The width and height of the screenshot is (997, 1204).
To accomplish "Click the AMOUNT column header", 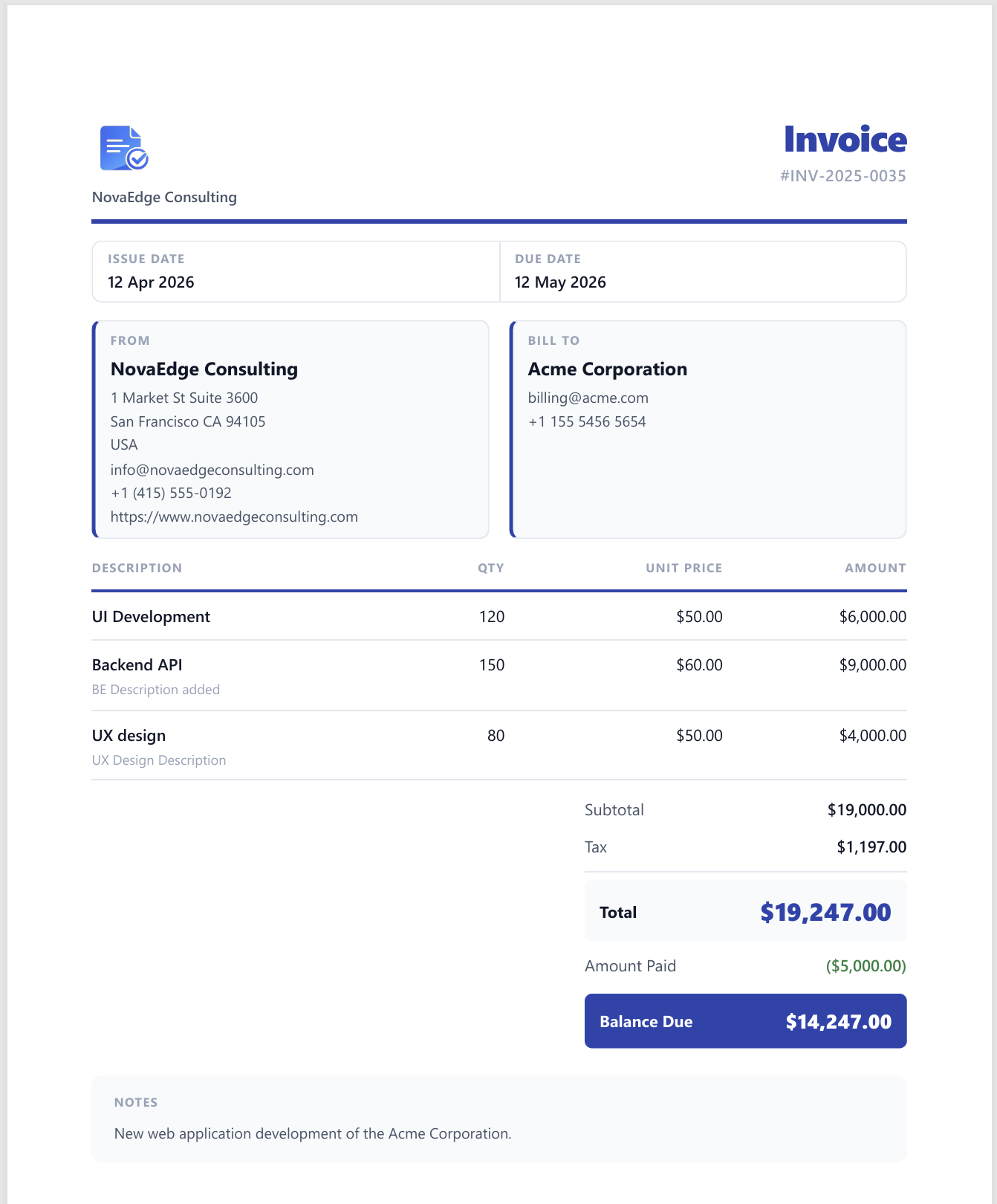I will pyautogui.click(x=875, y=568).
